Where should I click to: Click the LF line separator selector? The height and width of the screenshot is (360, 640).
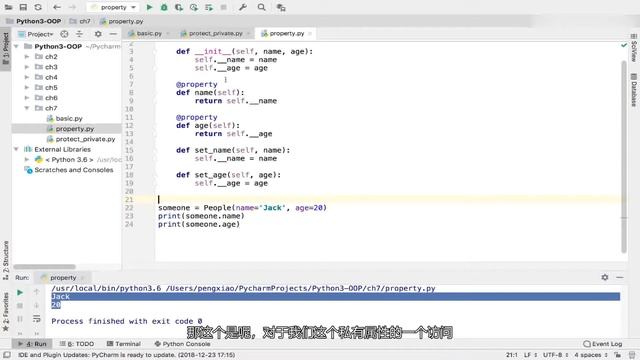[530, 355]
